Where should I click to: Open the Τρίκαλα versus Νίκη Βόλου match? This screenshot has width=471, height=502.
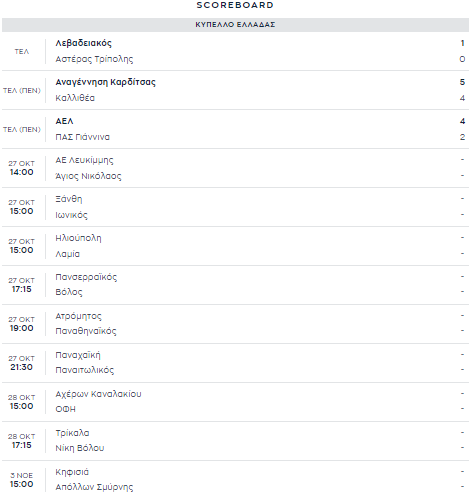pyautogui.click(x=235, y=441)
